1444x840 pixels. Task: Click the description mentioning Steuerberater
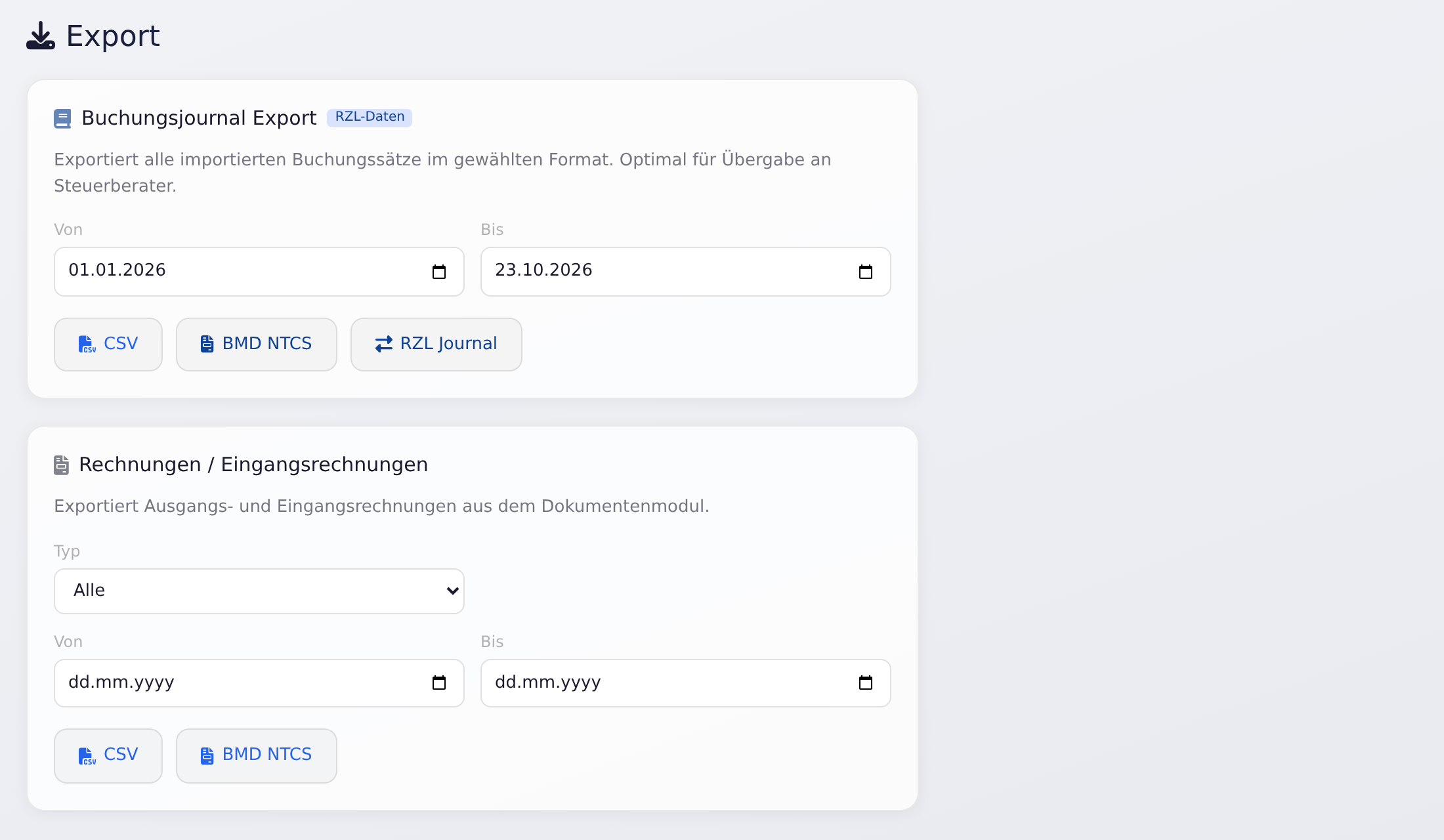(442, 173)
